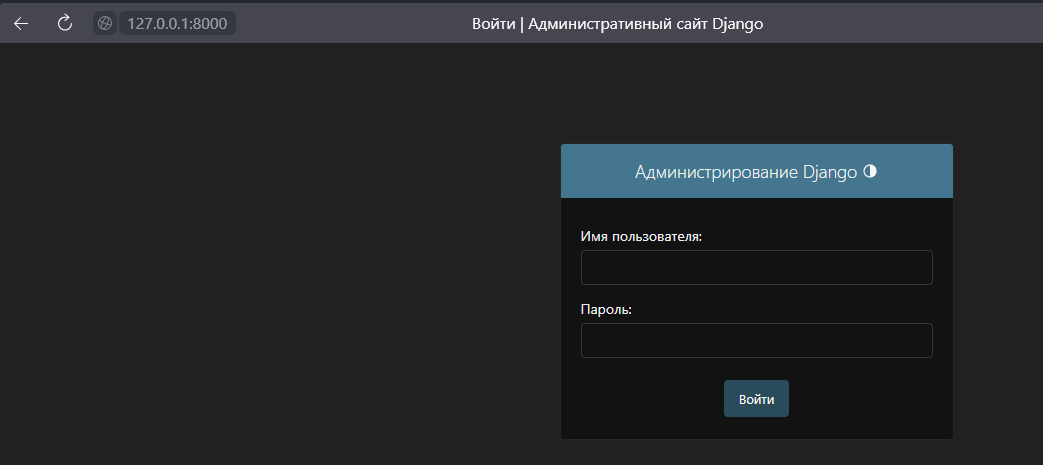Image resolution: width=1043 pixels, height=465 pixels.
Task: Click blank toolbar area right of page title
Action: tap(900, 23)
